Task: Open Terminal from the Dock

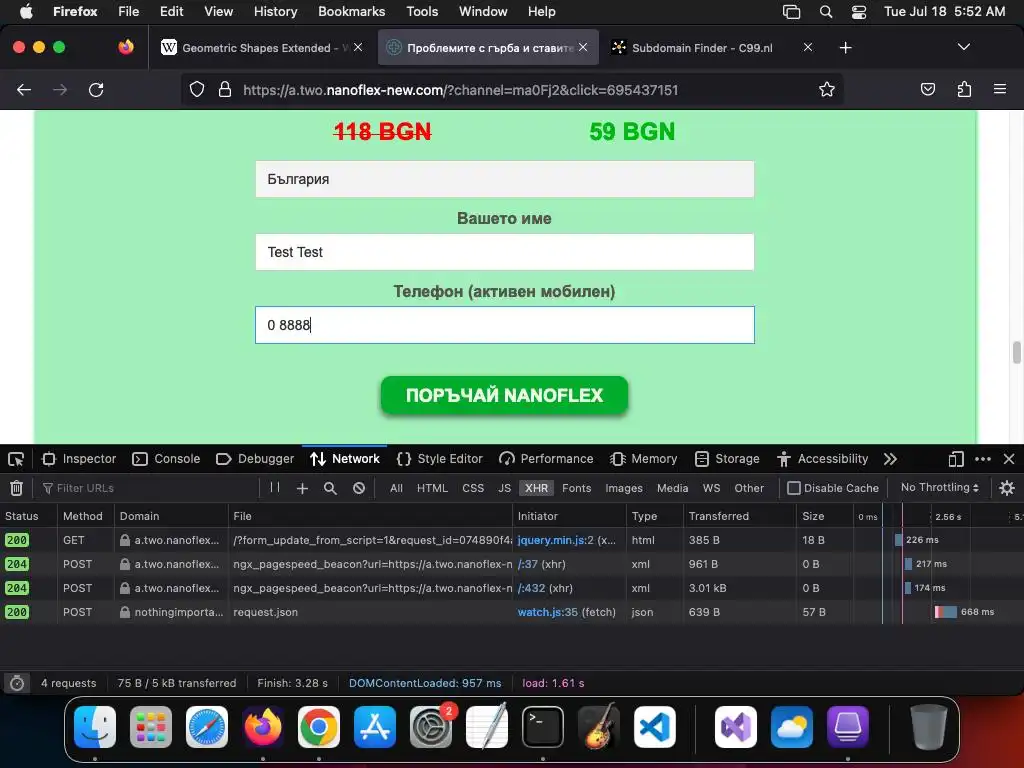Action: click(x=542, y=727)
